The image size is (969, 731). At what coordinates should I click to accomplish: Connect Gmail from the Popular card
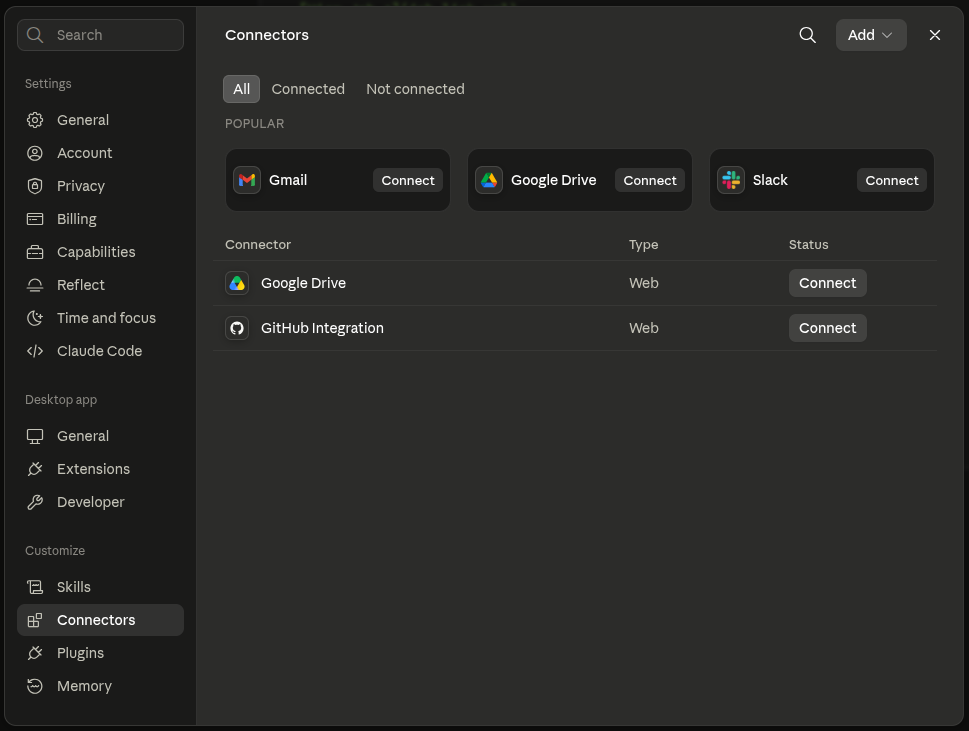[408, 180]
